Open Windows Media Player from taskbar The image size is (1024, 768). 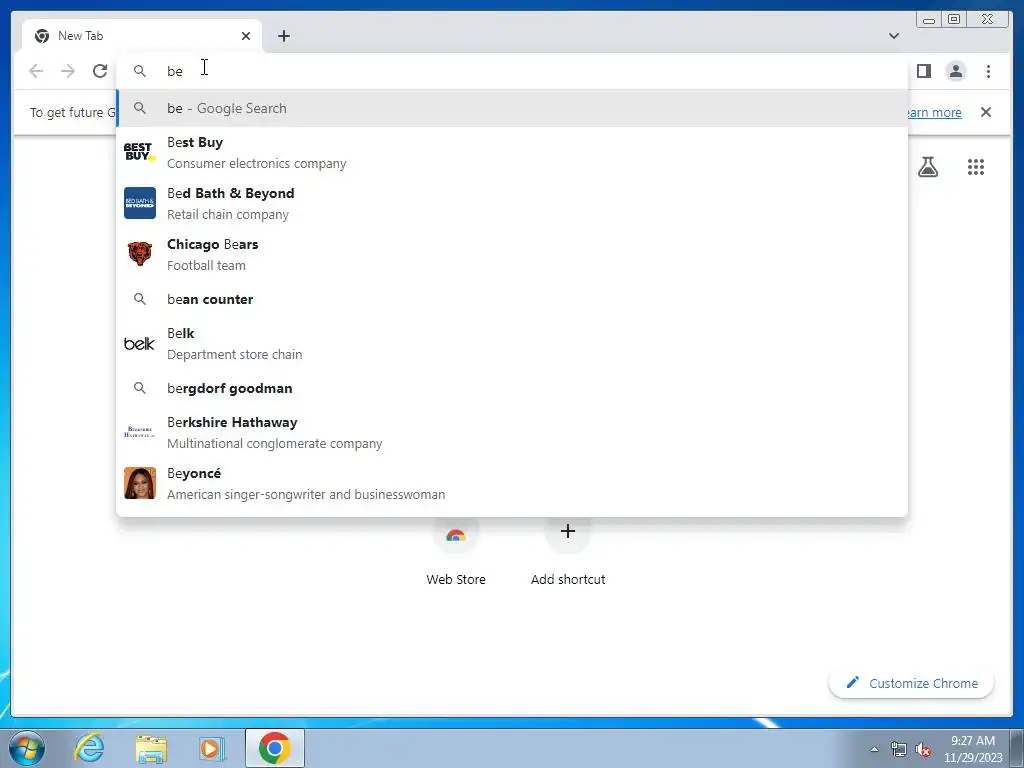pos(211,748)
